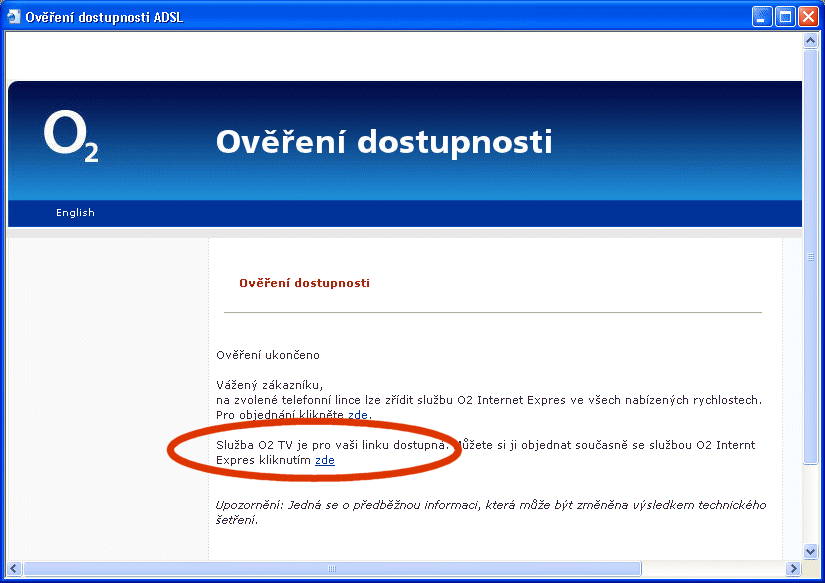Screen dimensions: 825x583
Task: Open the 'zde' link to order O2 Internet Expres
Action: (x=358, y=415)
